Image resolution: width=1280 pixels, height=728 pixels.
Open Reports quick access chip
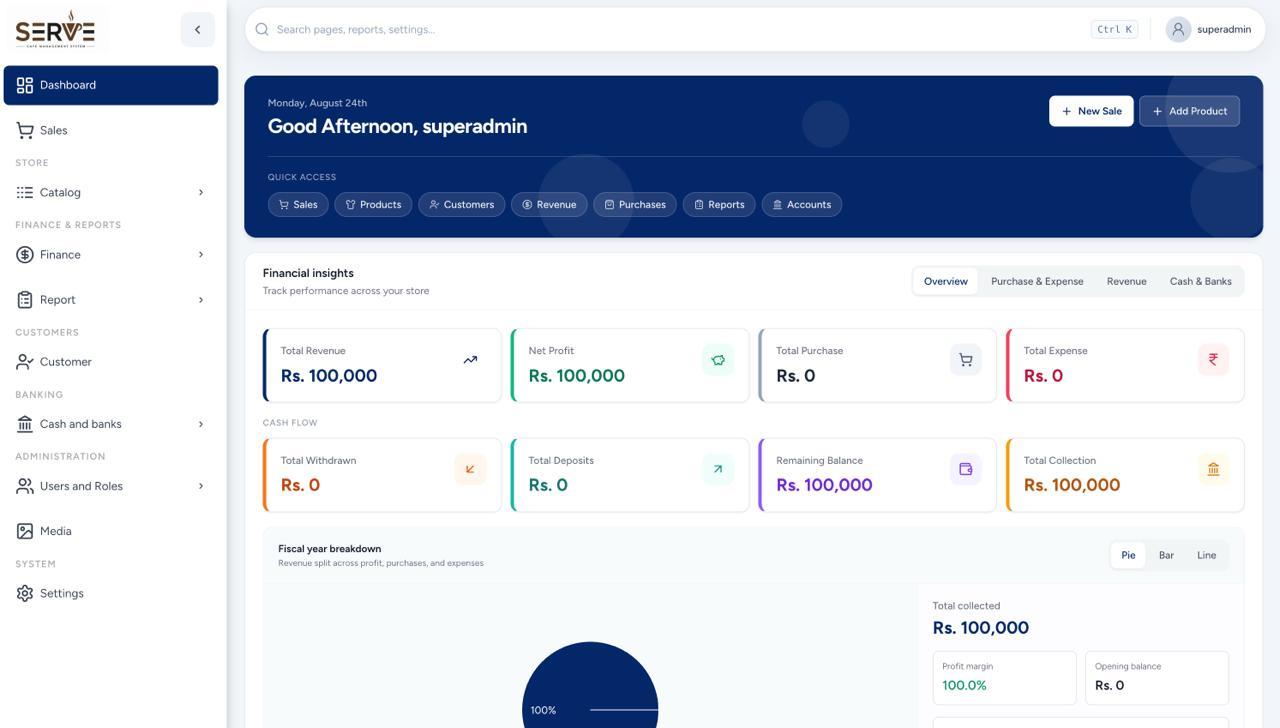coord(719,204)
